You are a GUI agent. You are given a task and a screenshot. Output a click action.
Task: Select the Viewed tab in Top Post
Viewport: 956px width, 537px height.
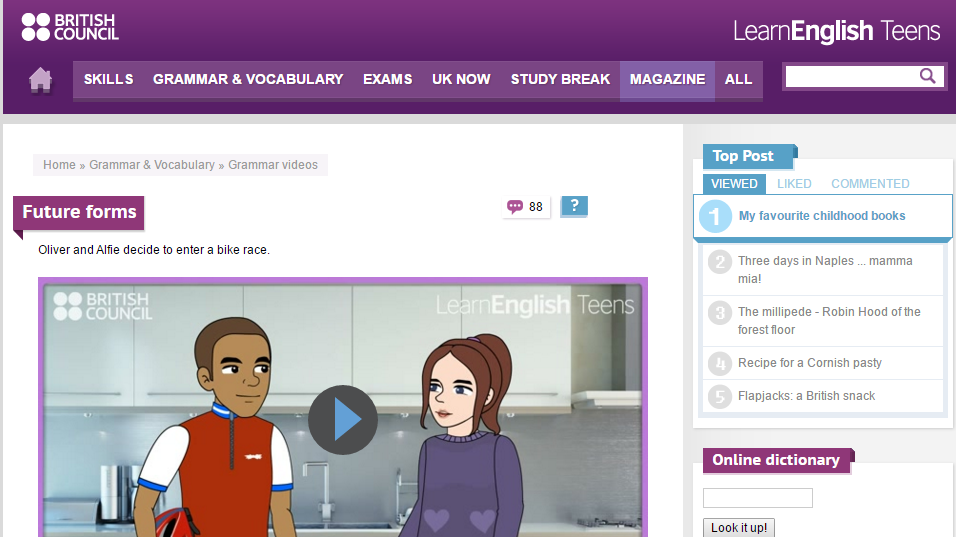point(734,184)
